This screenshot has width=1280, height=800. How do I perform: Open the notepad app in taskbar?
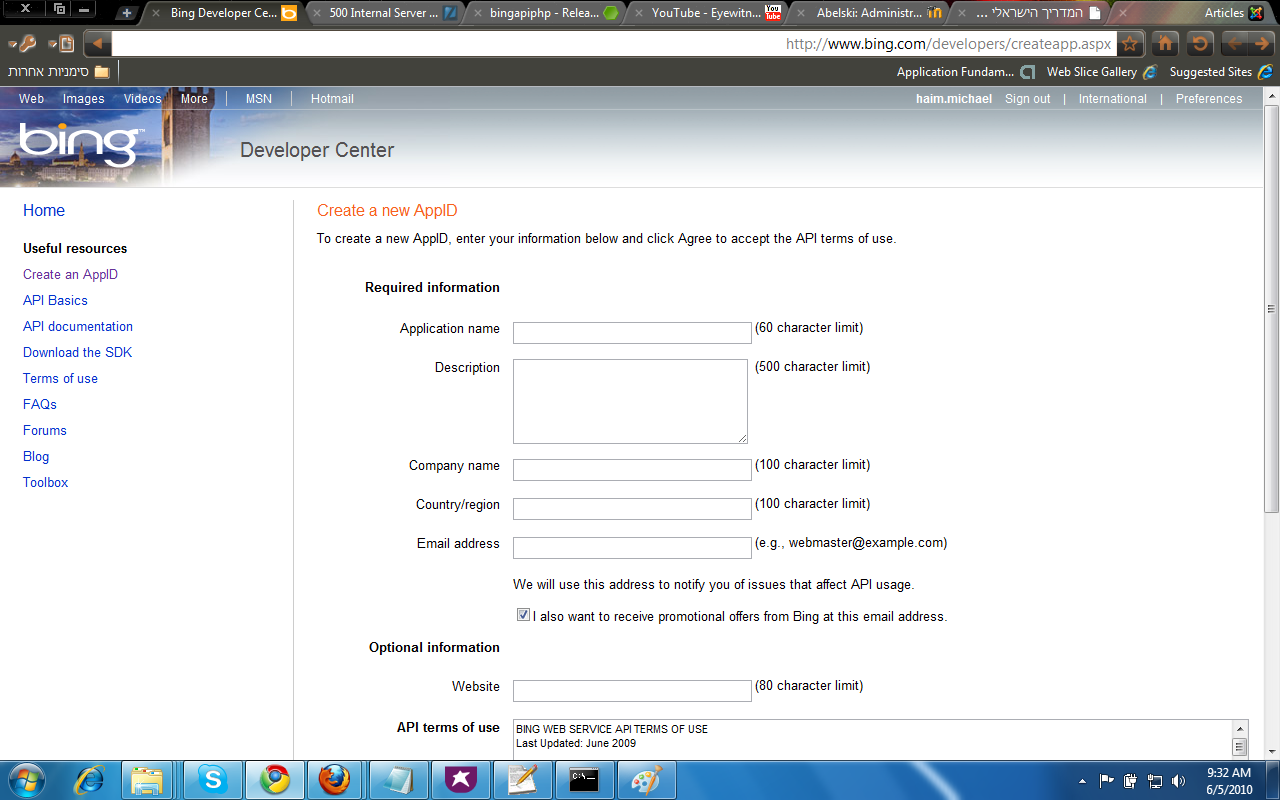click(398, 779)
